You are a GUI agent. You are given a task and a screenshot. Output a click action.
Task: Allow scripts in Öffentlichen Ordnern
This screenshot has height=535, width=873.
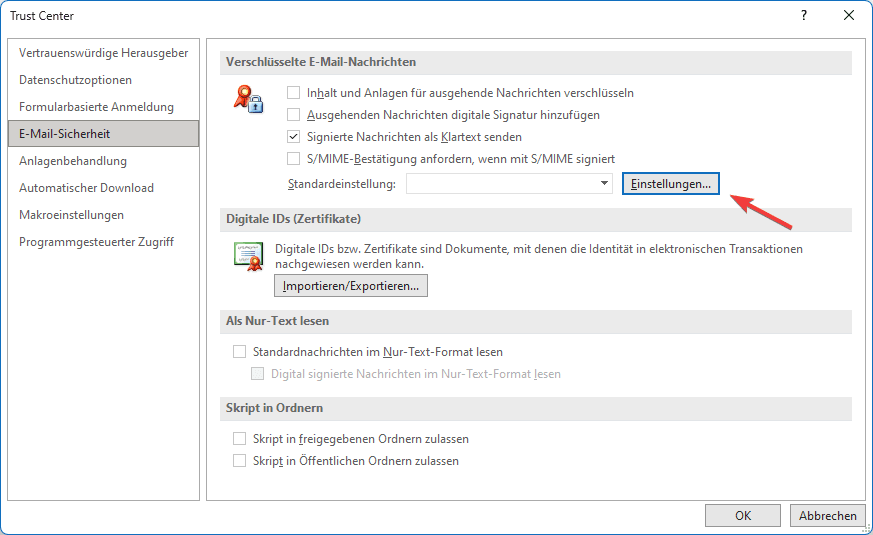point(239,461)
